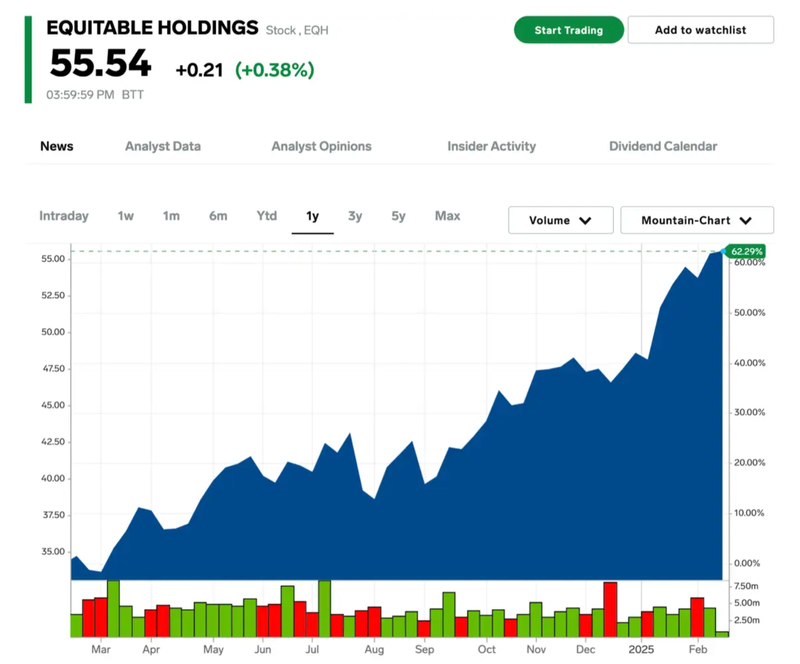
Task: Switch chart range to 3y
Action: 355,216
